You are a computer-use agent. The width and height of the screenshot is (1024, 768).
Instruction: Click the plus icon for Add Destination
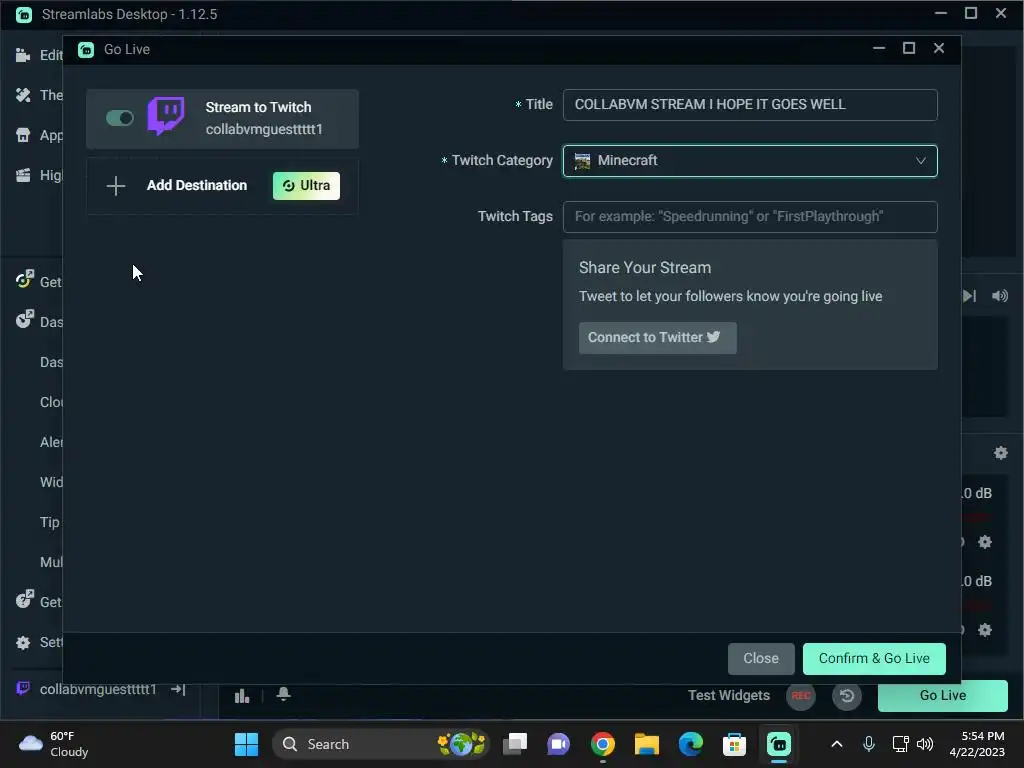click(x=116, y=185)
